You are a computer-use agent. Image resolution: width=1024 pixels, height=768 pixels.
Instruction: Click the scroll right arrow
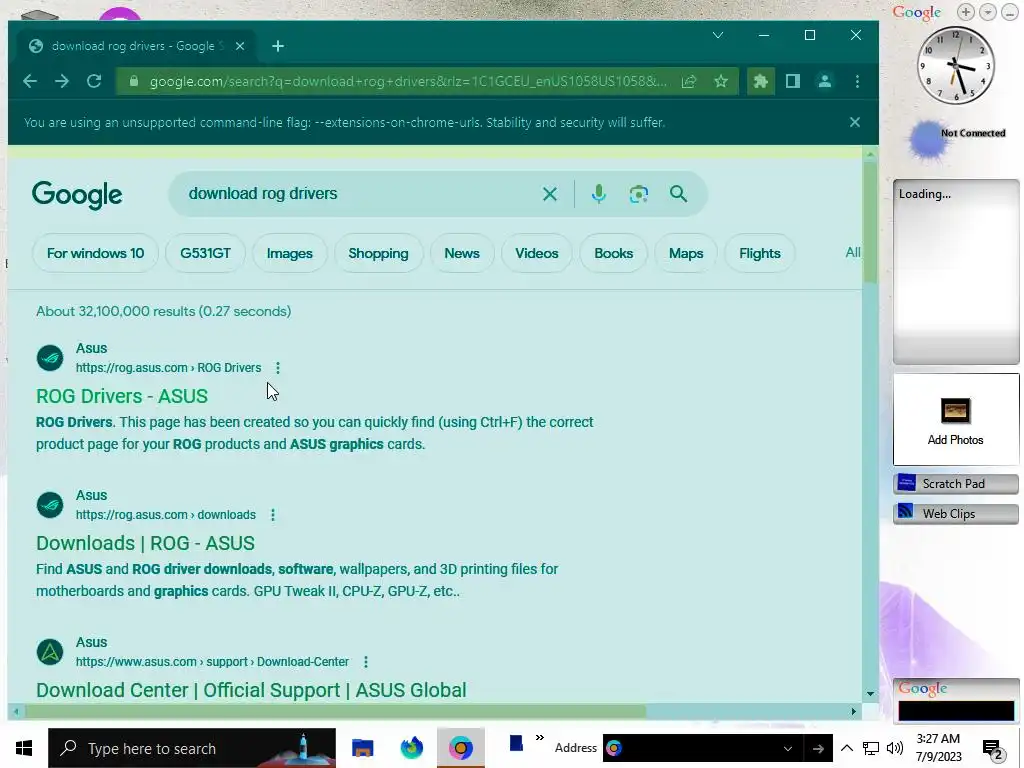(853, 711)
